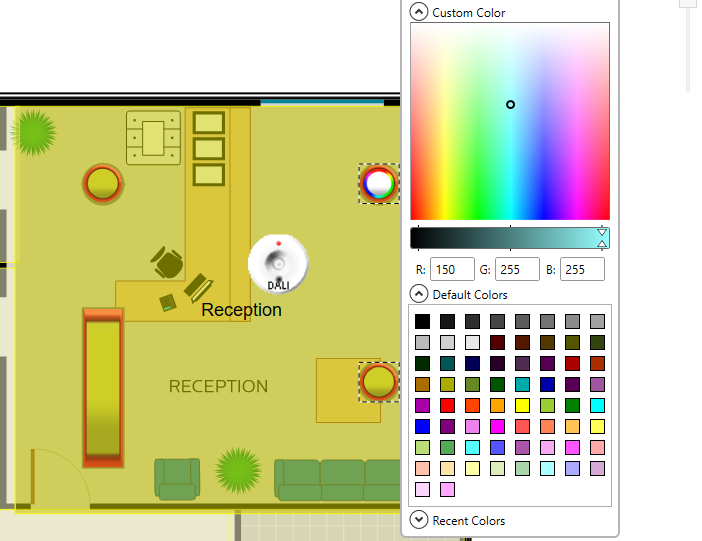Viewport: 702px width, 541px height.
Task: Click the top cabinet in the shelf stack
Action: pyautogui.click(x=209, y=123)
